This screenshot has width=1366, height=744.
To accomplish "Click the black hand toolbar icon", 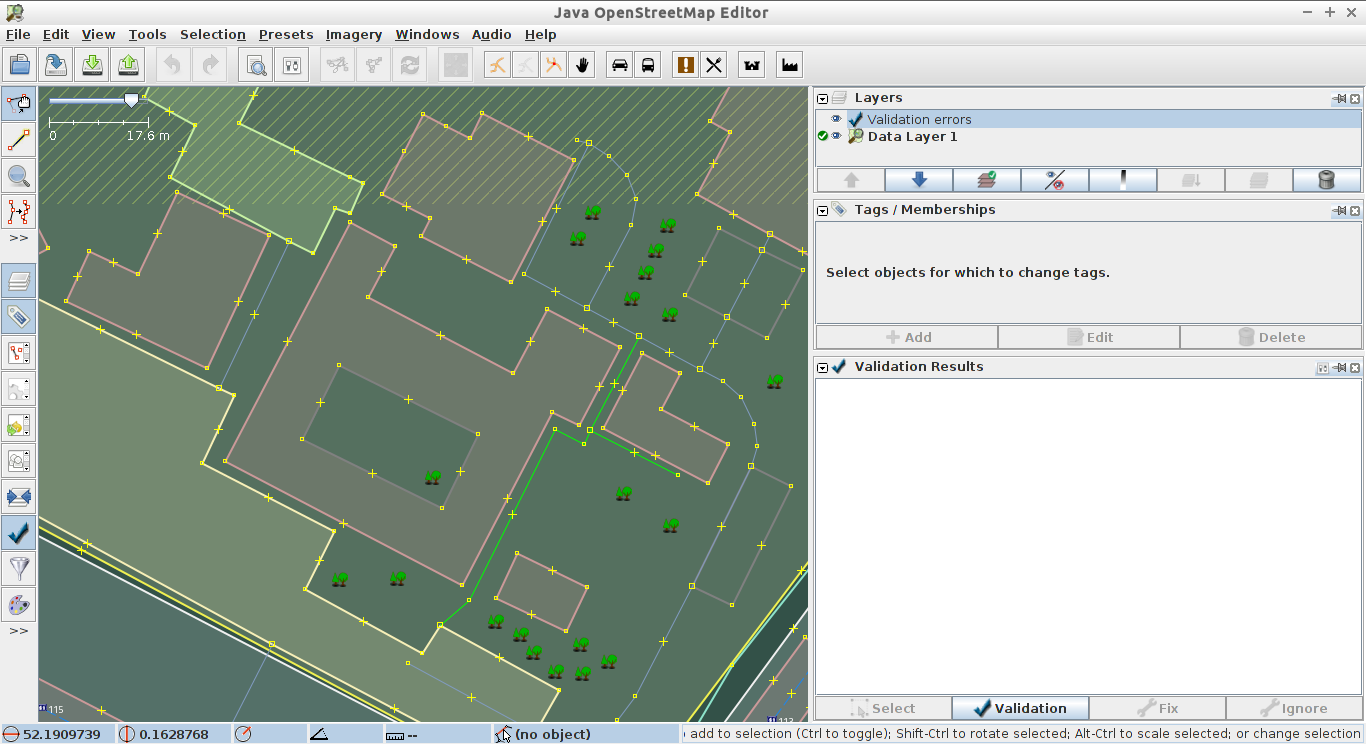I will coord(582,65).
